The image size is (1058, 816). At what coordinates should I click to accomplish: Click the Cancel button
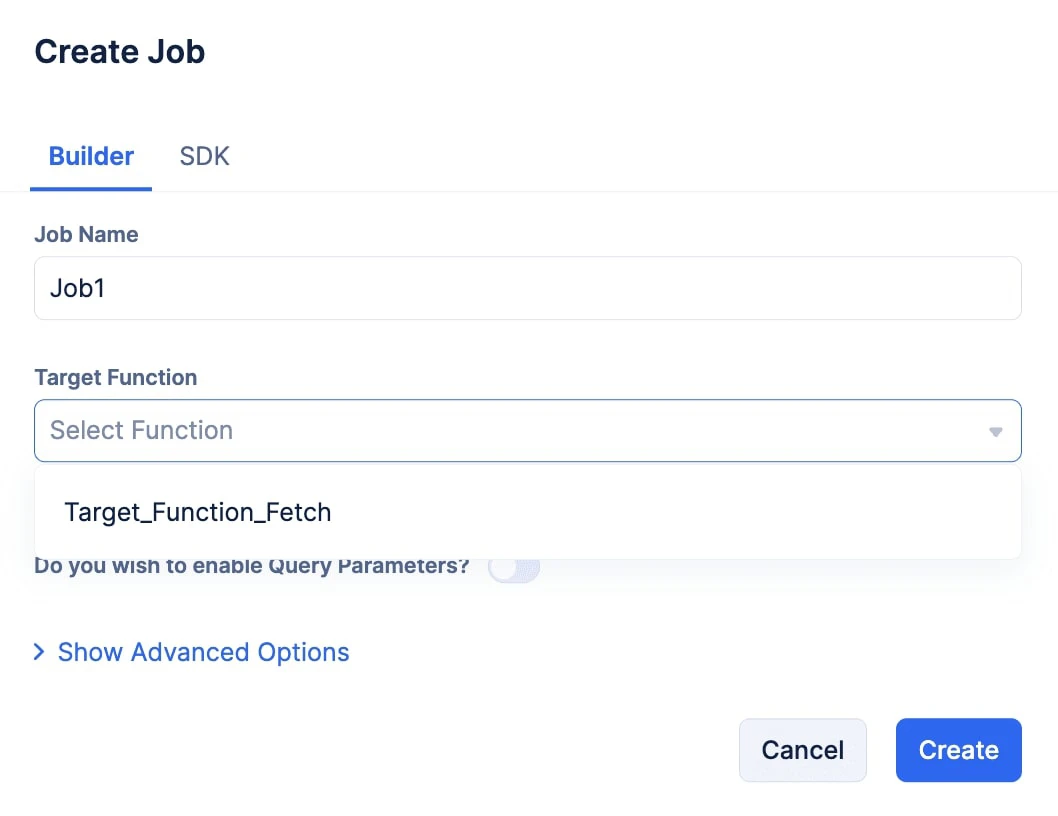[x=802, y=750]
